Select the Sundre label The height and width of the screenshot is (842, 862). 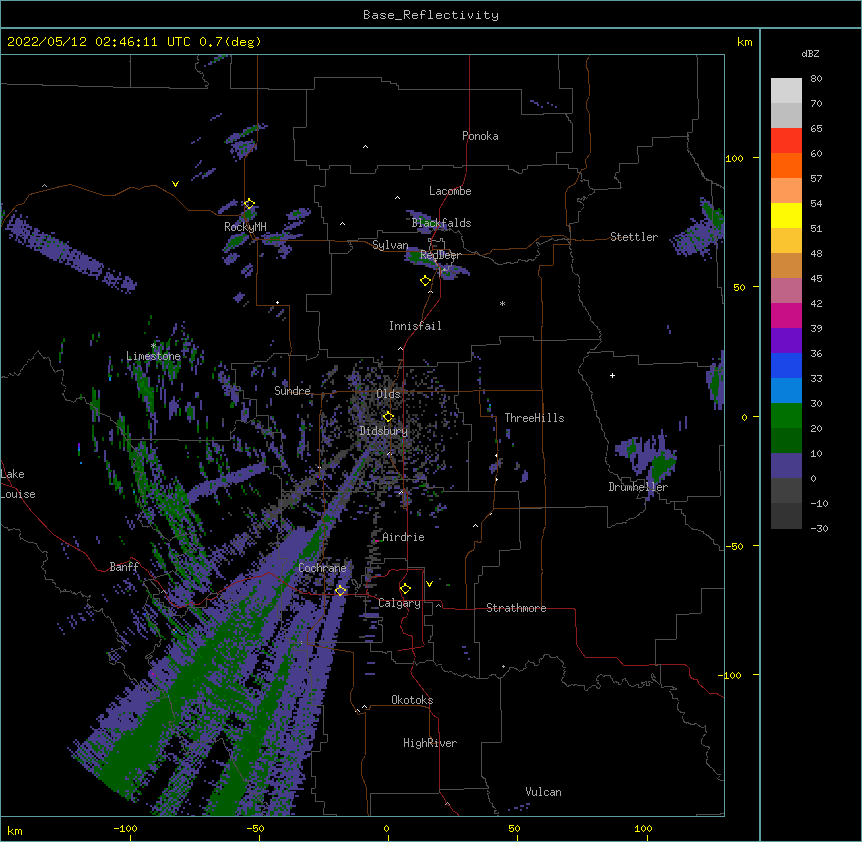(x=292, y=391)
